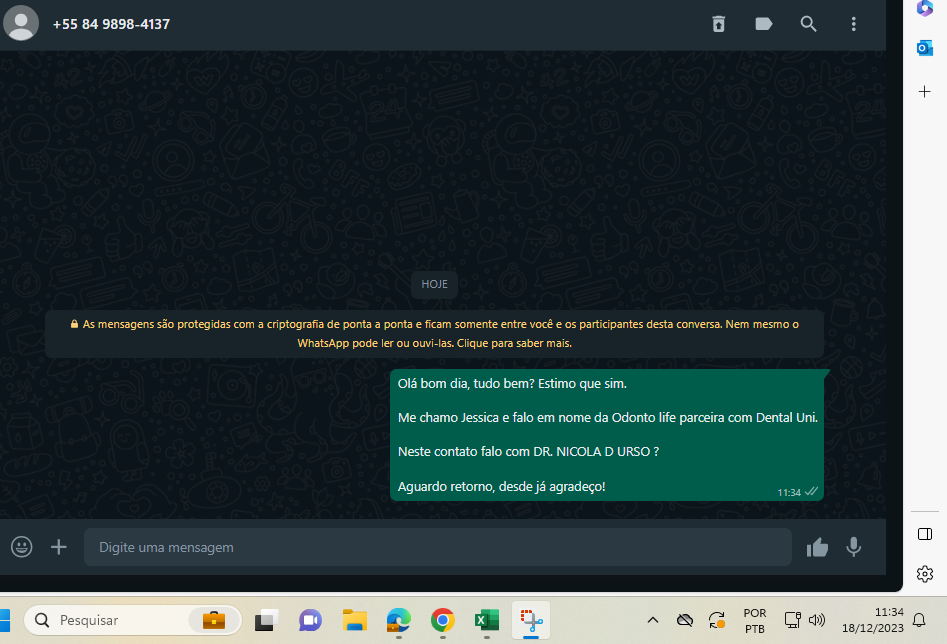This screenshot has height=644, width=947.
Task: Add a new app to Edge sidebar
Action: point(925,92)
